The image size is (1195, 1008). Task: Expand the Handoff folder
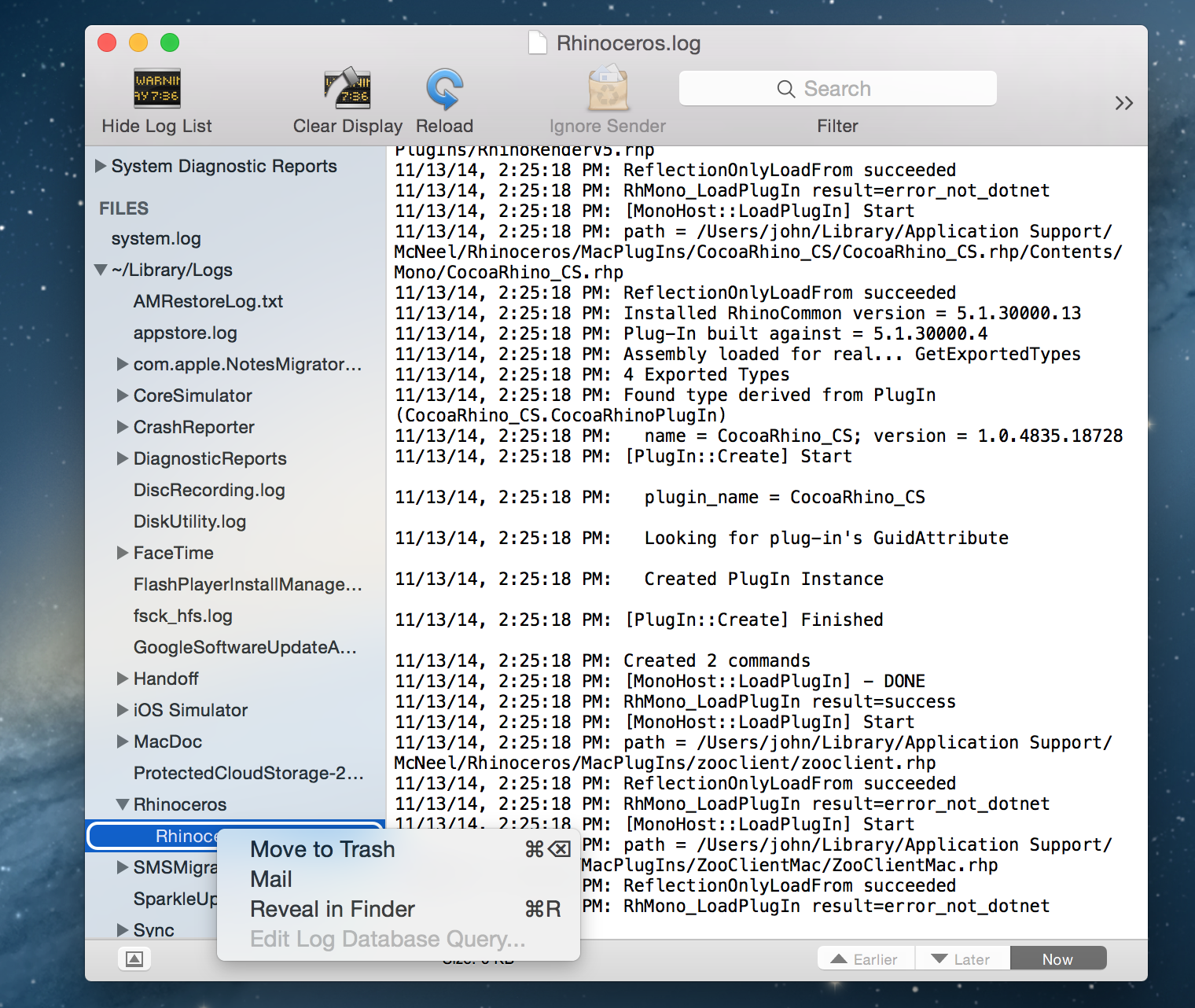click(x=123, y=679)
